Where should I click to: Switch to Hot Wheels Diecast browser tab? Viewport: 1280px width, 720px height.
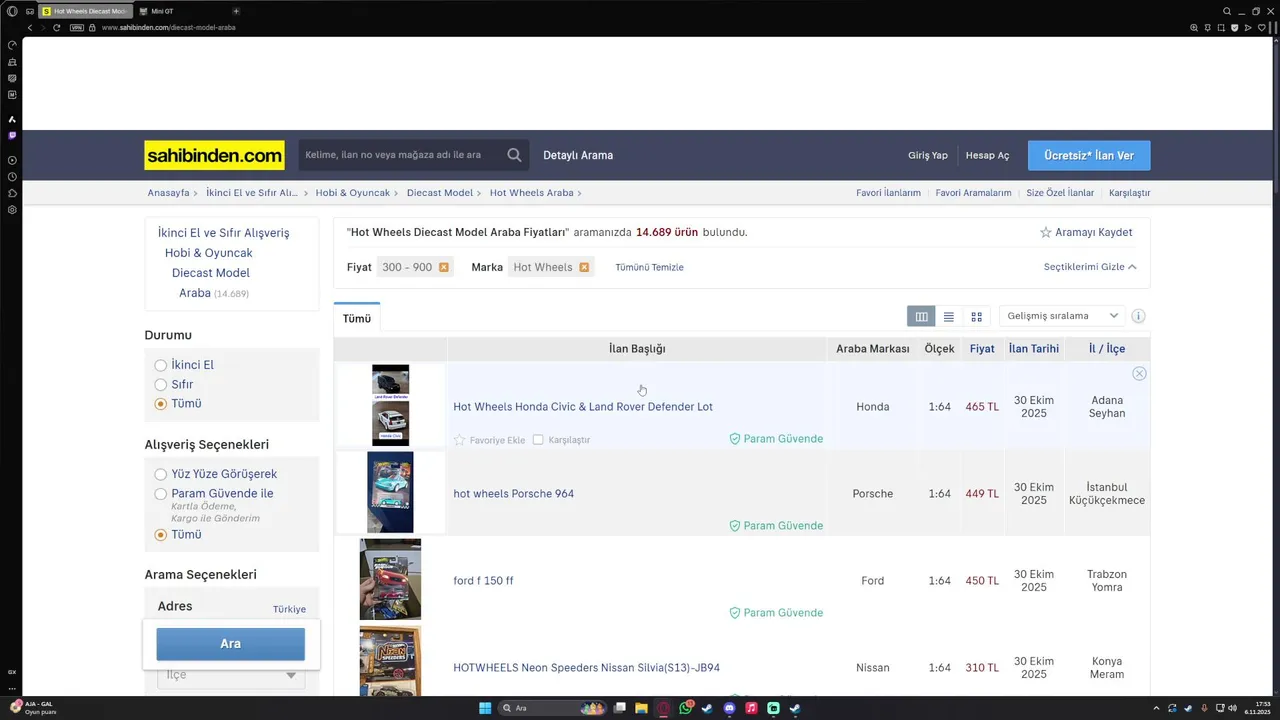[84, 11]
